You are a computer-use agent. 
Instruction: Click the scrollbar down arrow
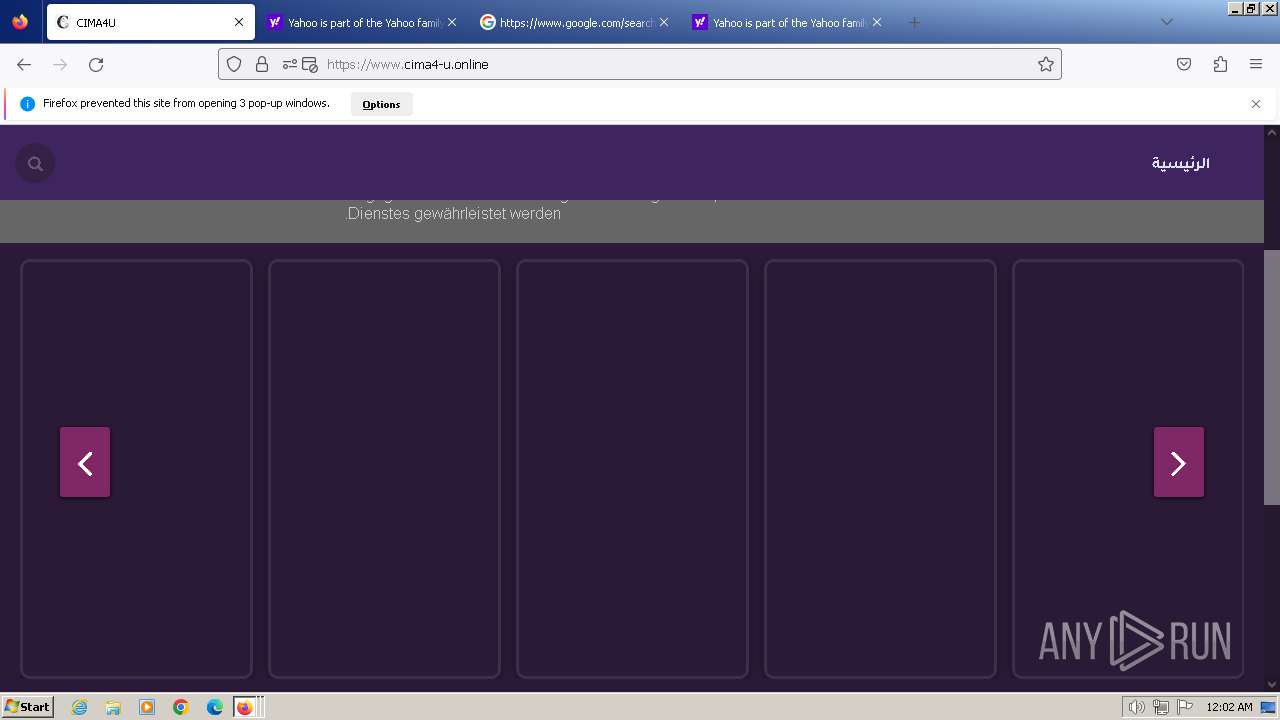pyautogui.click(x=1272, y=685)
